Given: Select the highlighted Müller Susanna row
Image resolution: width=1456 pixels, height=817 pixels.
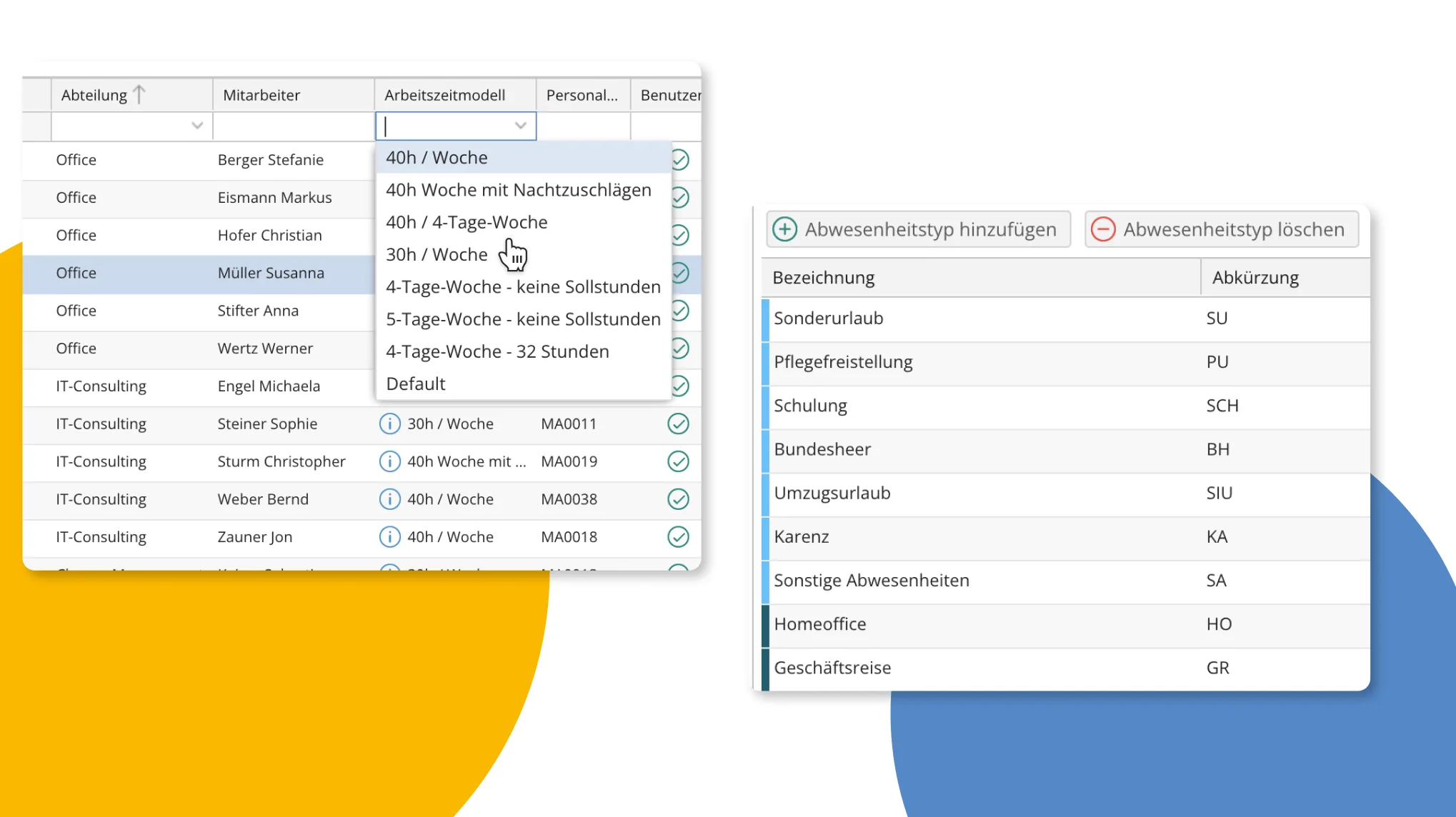Looking at the screenshot, I should click(199, 274).
